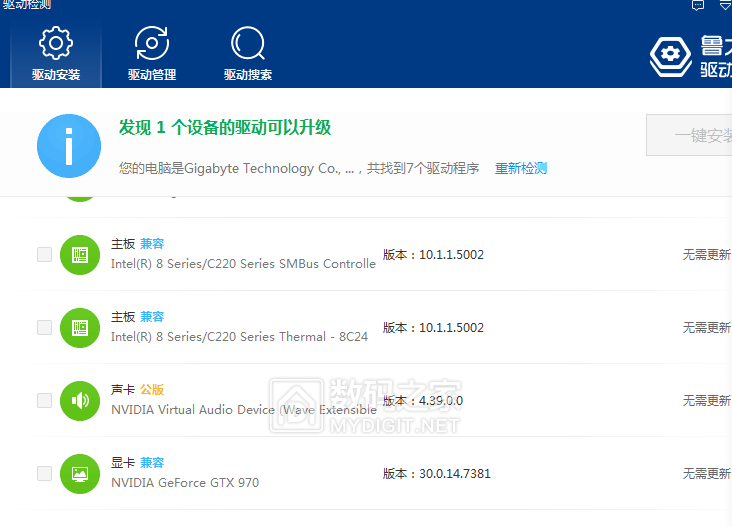Click the sound card speaker icon
The image size is (732, 527).
(x=80, y=401)
